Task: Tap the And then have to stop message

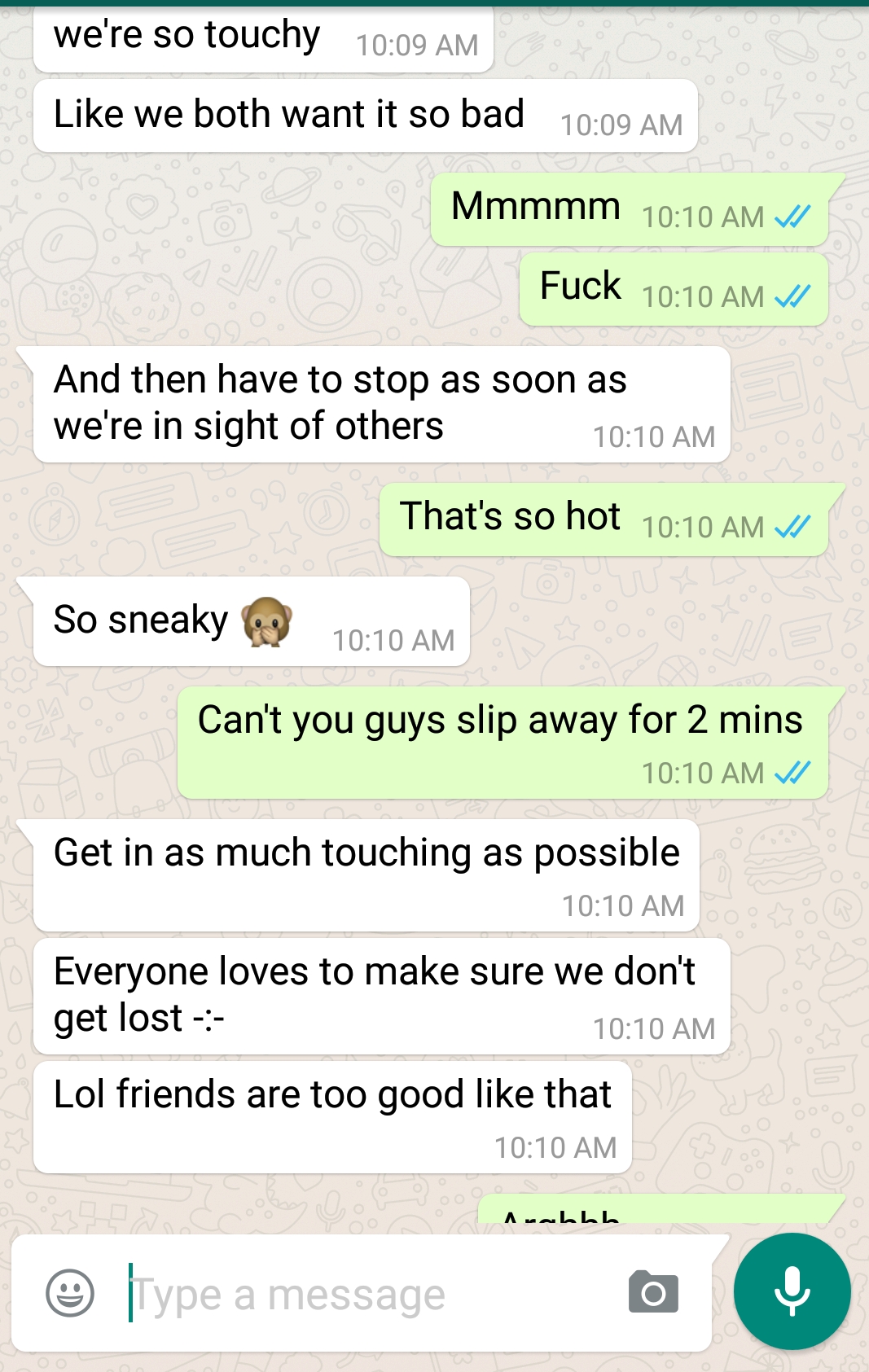Action: pos(381,405)
